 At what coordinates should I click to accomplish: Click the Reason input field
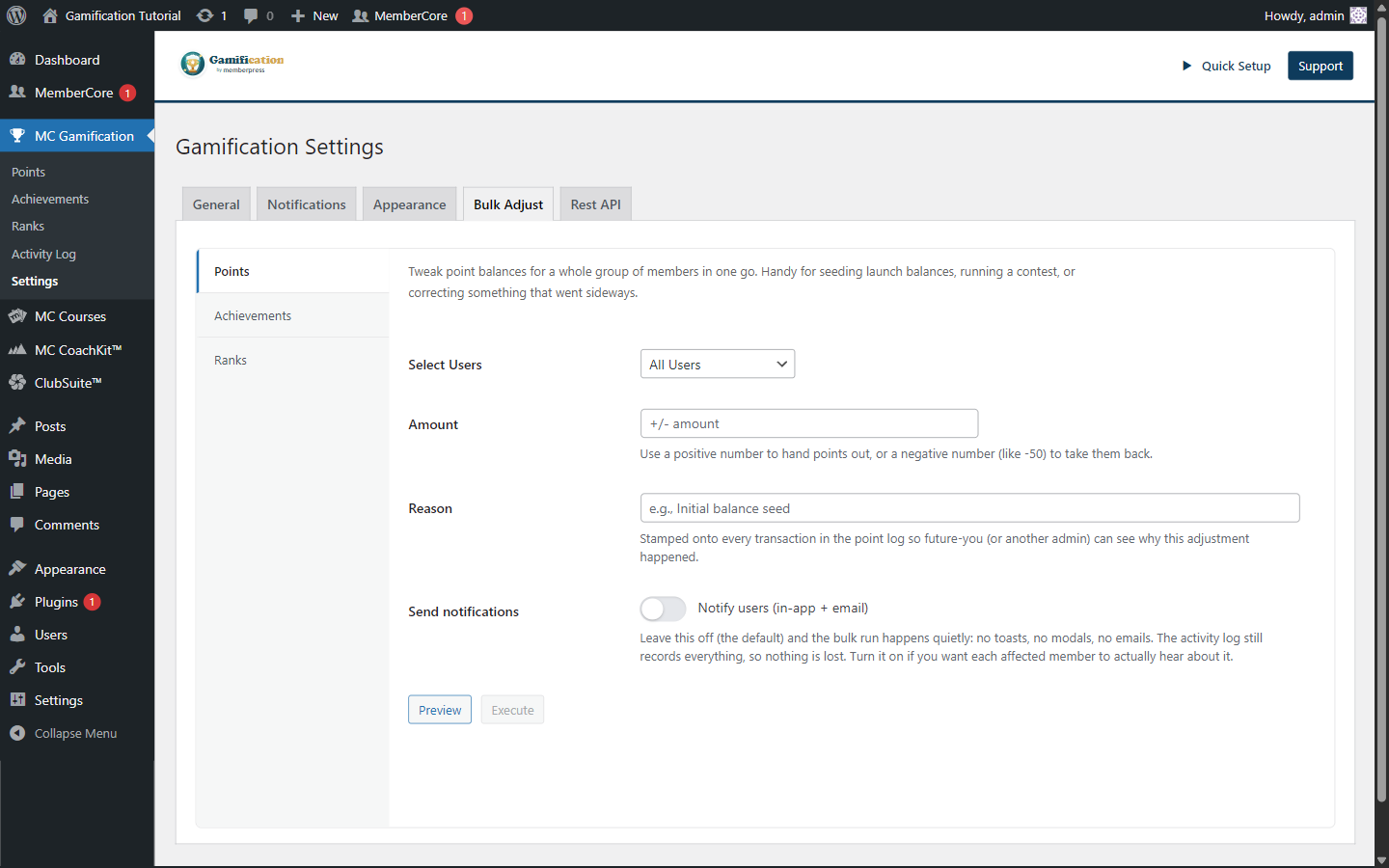tap(969, 508)
